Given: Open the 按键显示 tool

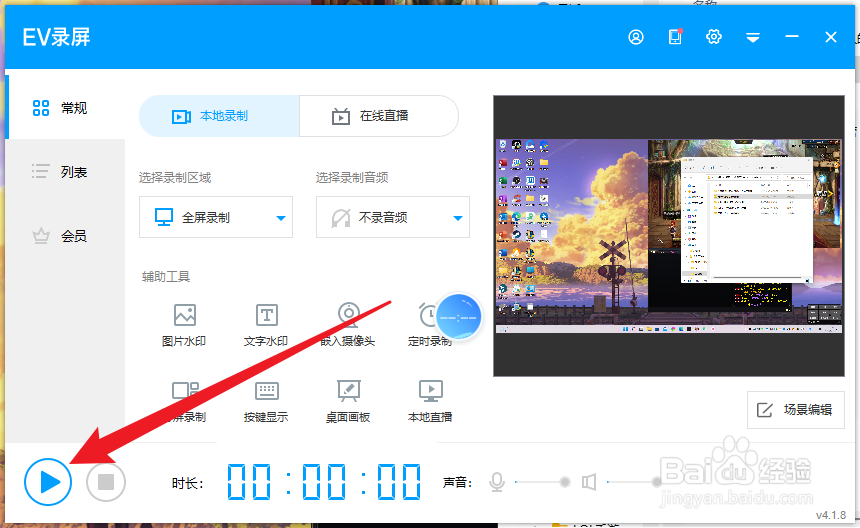Looking at the screenshot, I should coord(266,401).
